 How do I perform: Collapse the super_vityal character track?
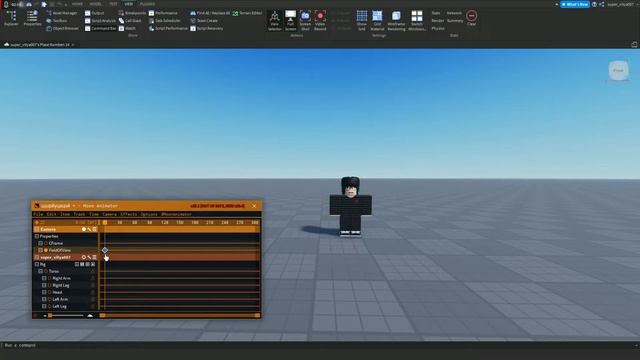pos(37,258)
